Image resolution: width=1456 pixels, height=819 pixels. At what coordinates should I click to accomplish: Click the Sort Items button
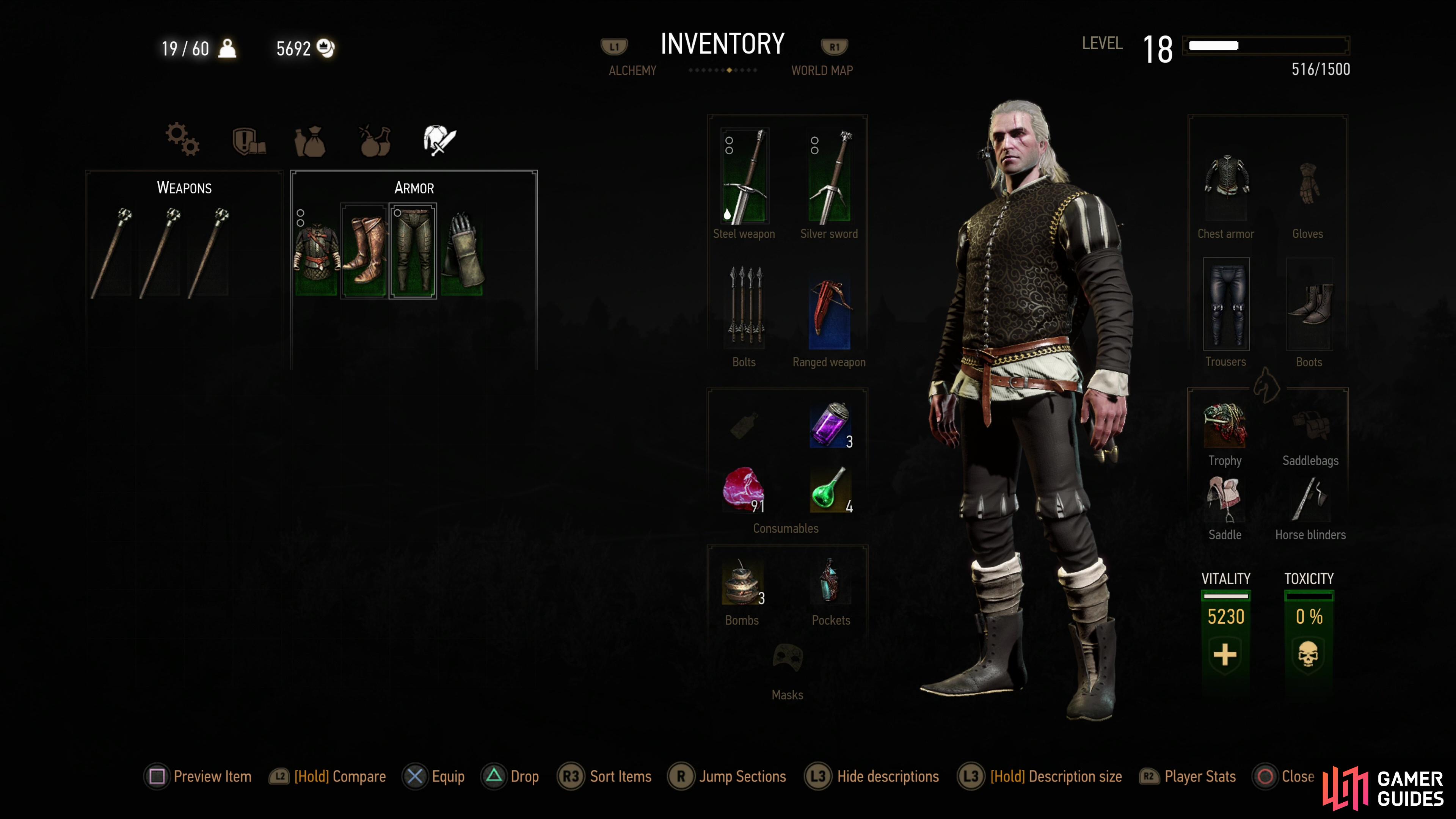[x=604, y=777]
